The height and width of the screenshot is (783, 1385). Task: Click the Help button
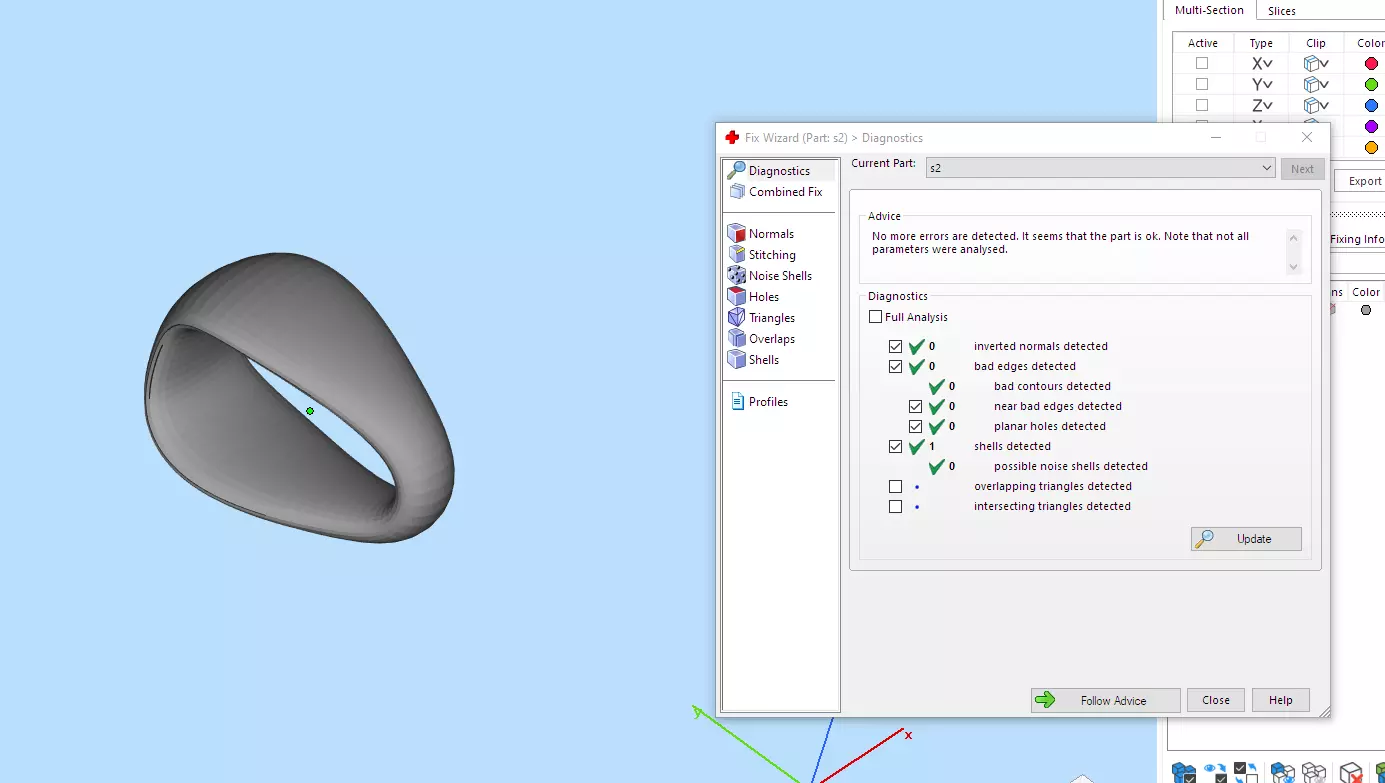click(1280, 700)
